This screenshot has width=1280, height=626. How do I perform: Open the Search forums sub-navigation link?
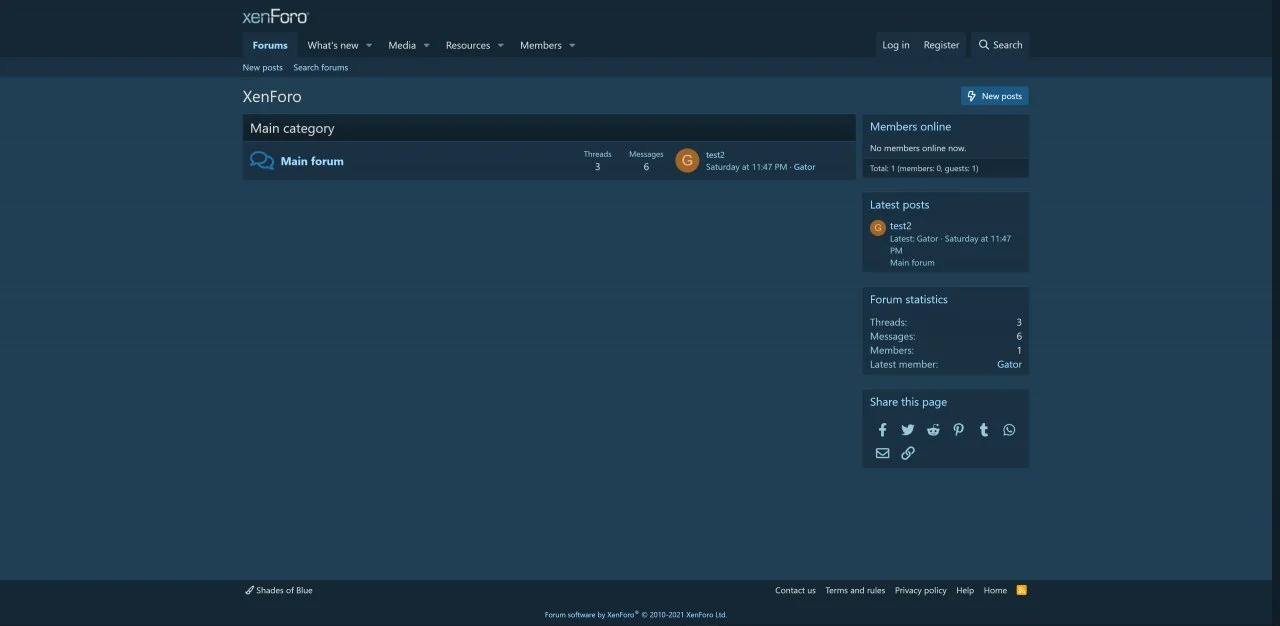(320, 68)
